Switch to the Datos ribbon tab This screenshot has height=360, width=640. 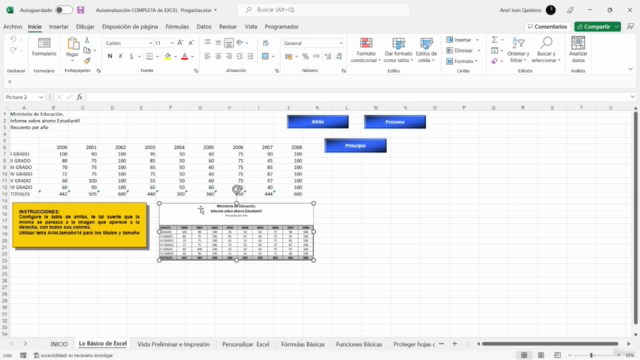click(x=204, y=27)
